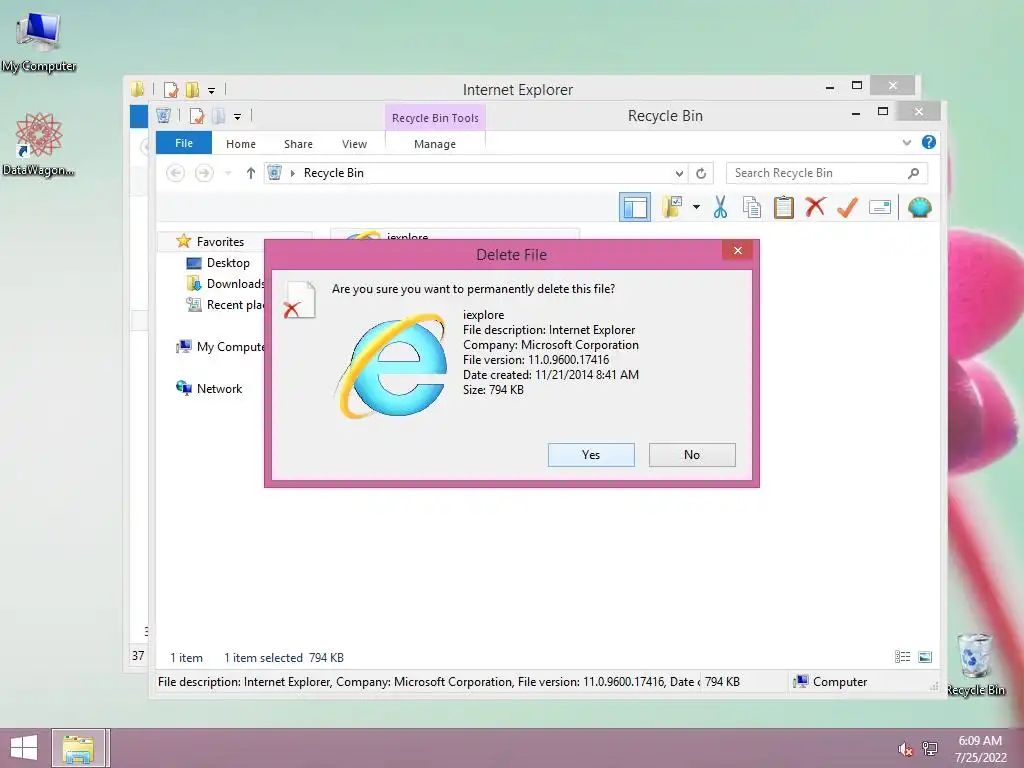1024x768 pixels.
Task: Click the Paste clipboard icon
Action: (x=784, y=208)
